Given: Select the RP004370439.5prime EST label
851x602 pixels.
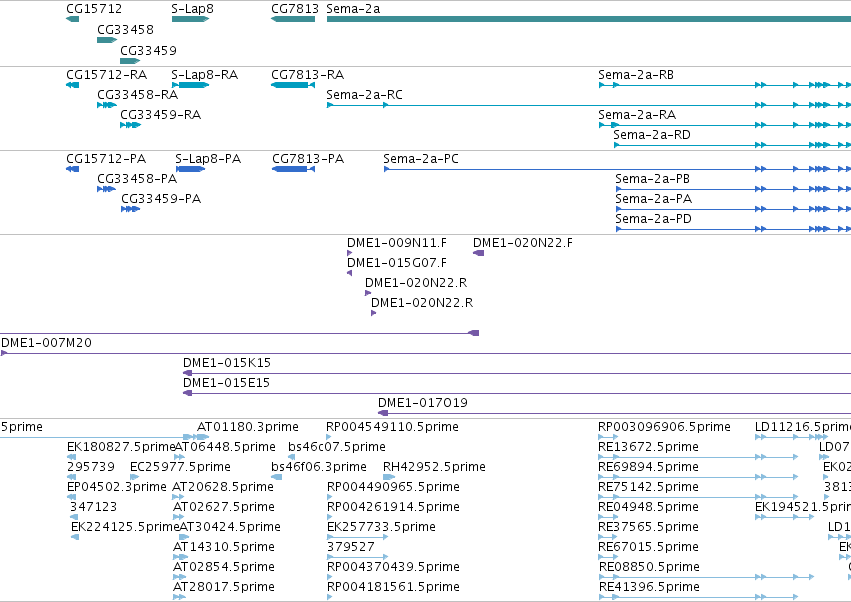Looking at the screenshot, I should click(393, 567).
